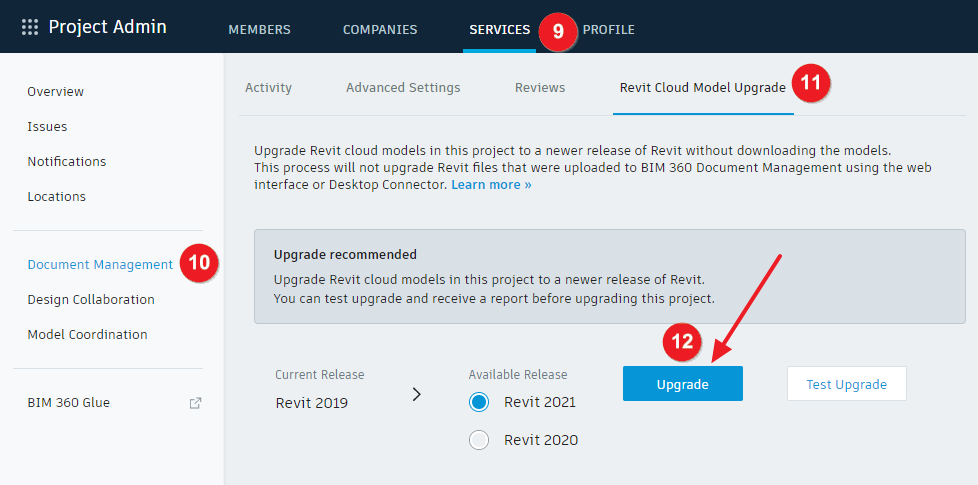
Task: Open the Issues sidebar item
Action: pos(47,127)
